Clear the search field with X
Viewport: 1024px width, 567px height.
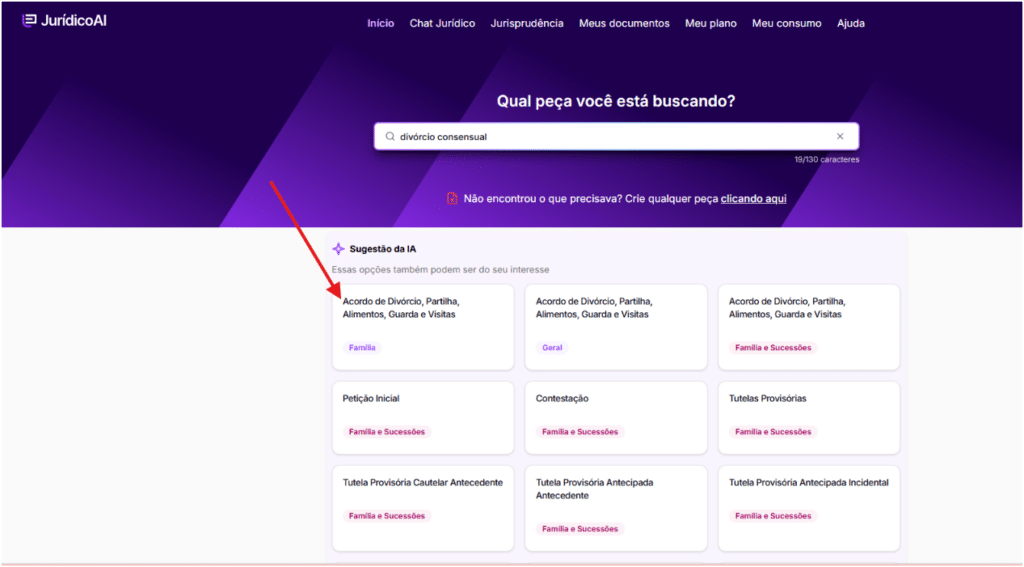tap(840, 137)
